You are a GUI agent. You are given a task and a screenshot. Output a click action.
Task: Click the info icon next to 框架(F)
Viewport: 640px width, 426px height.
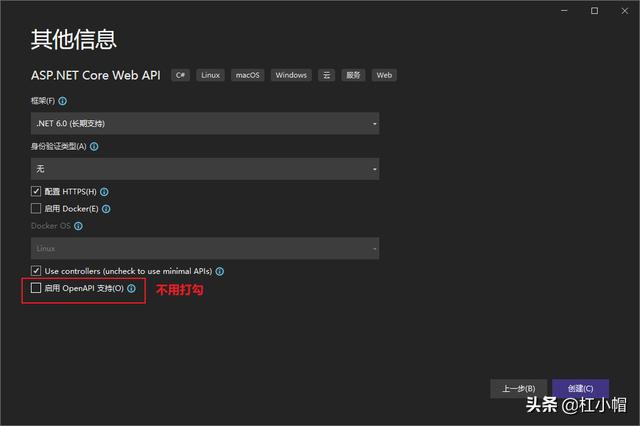coord(62,101)
